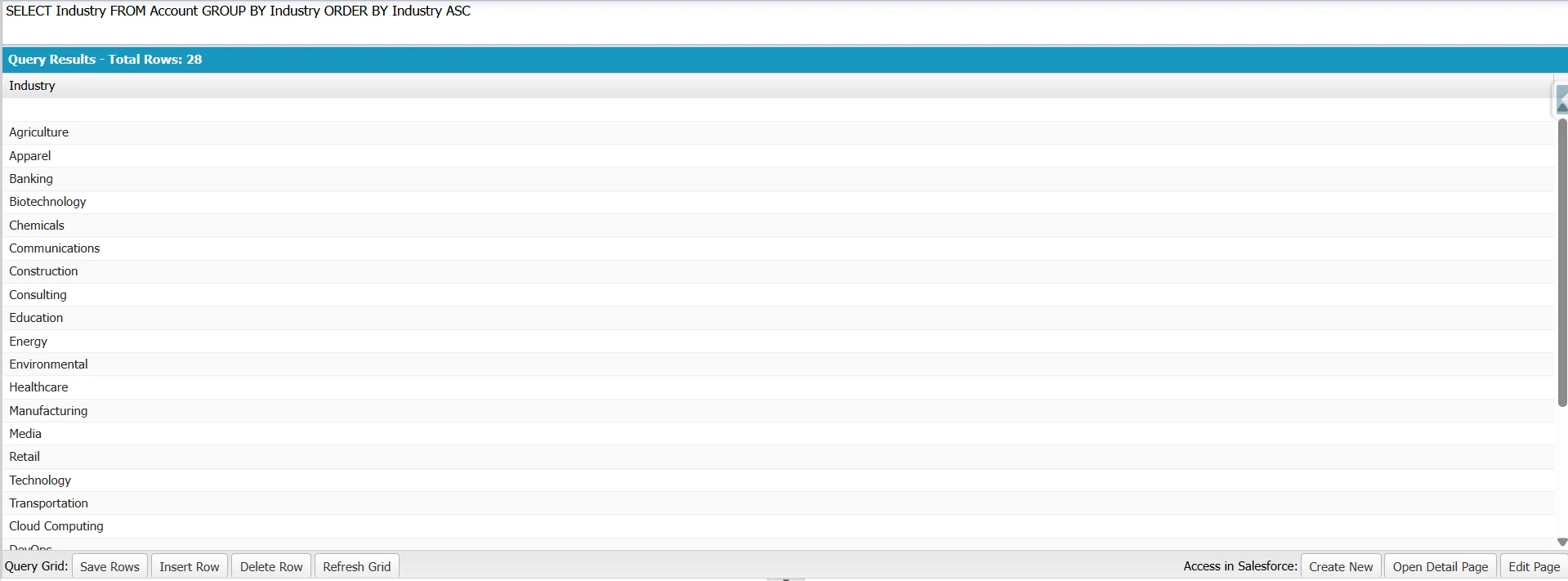The height and width of the screenshot is (581, 1568).
Task: Click the Refresh Grid button
Action: coord(357,566)
